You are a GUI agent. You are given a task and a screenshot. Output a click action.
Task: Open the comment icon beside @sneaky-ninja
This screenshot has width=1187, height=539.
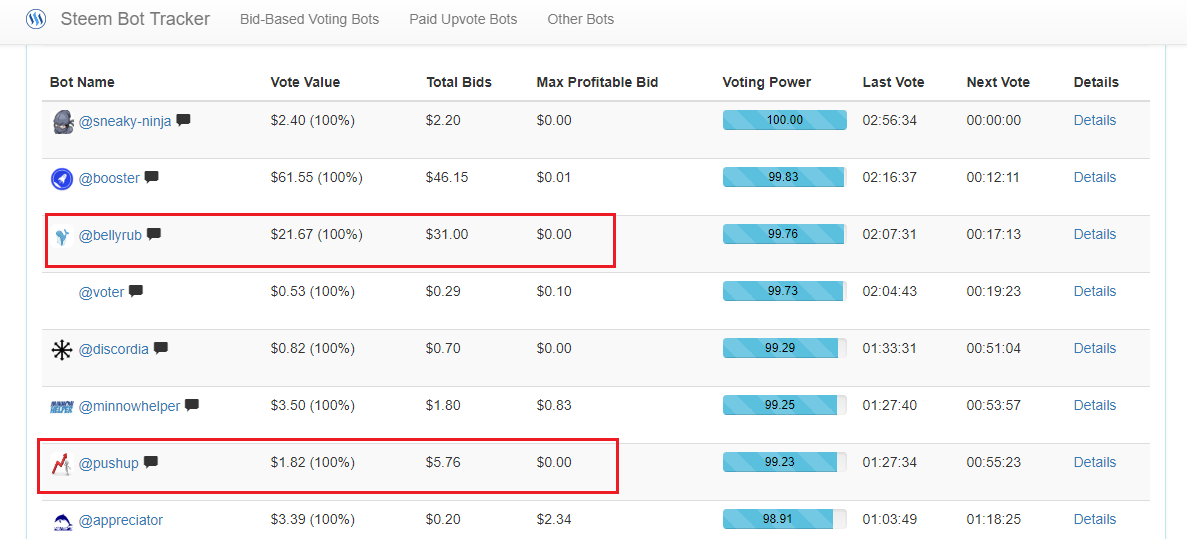tap(183, 120)
